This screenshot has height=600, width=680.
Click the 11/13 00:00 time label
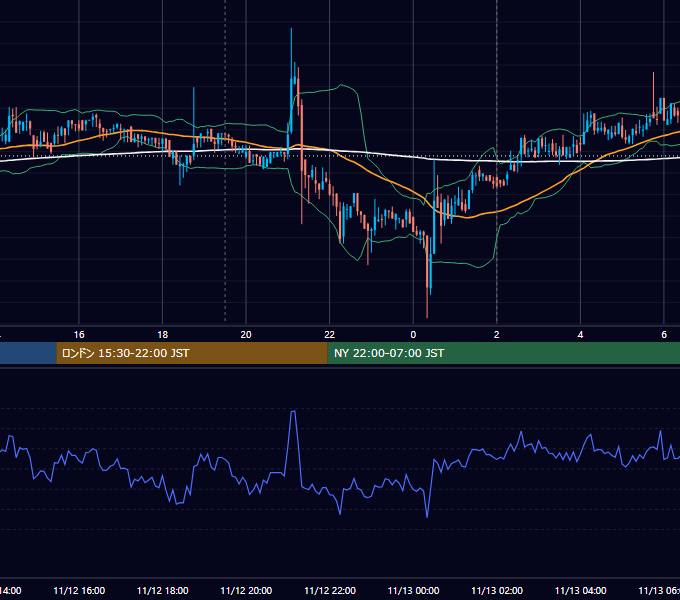(413, 590)
